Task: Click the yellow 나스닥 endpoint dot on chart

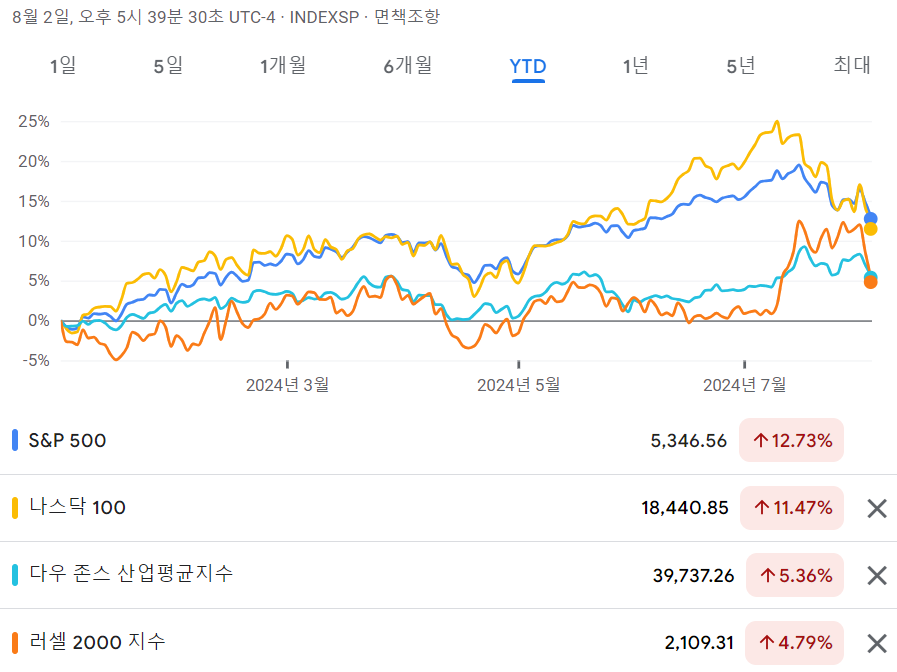Action: [871, 229]
